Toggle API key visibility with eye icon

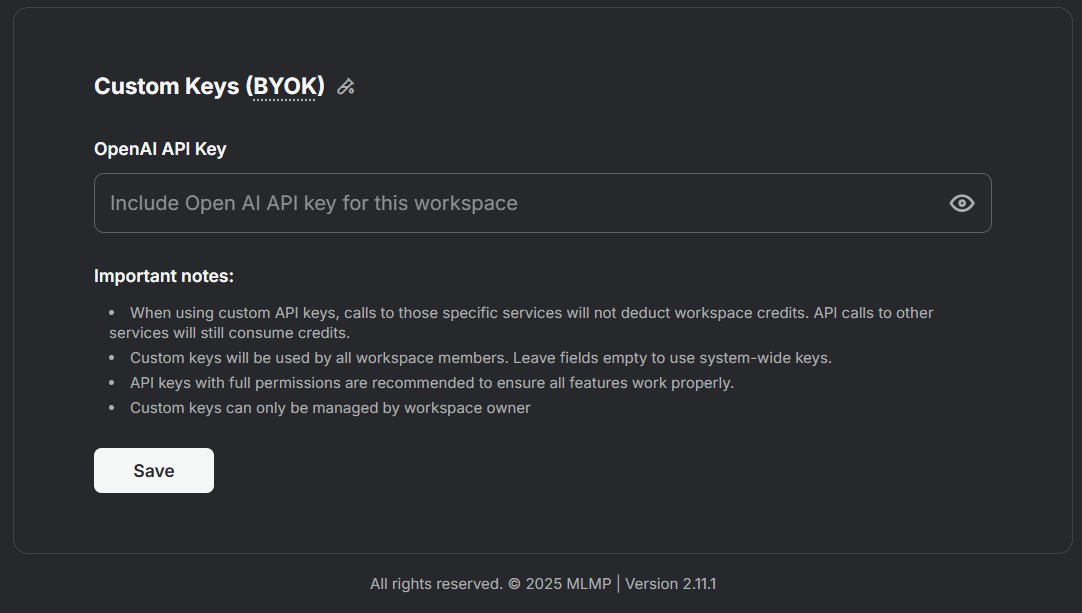tap(961, 203)
